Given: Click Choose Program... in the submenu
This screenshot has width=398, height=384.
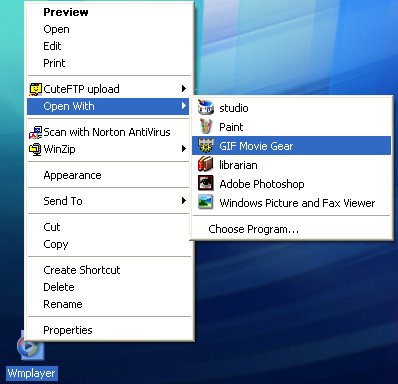Looking at the screenshot, I should [291, 229].
